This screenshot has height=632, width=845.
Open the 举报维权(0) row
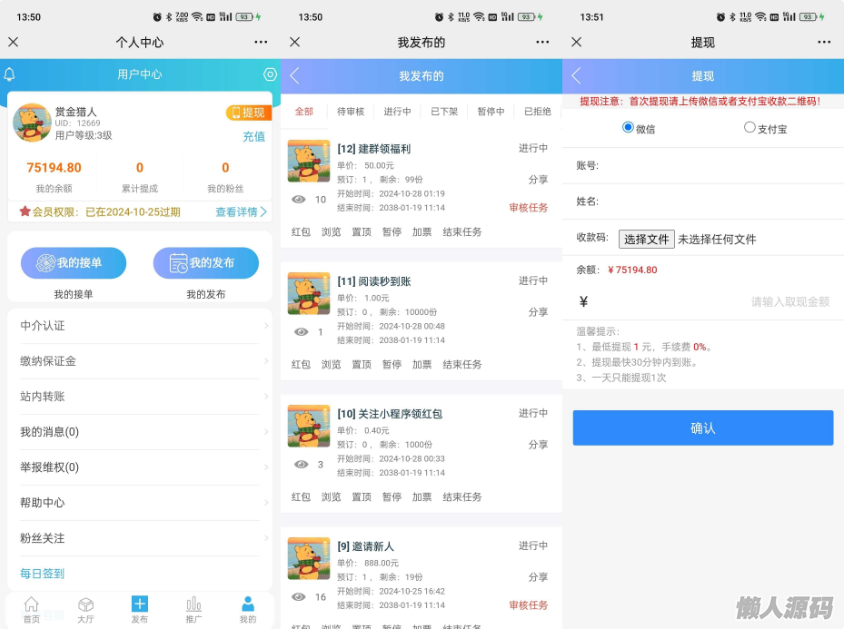tap(140, 467)
